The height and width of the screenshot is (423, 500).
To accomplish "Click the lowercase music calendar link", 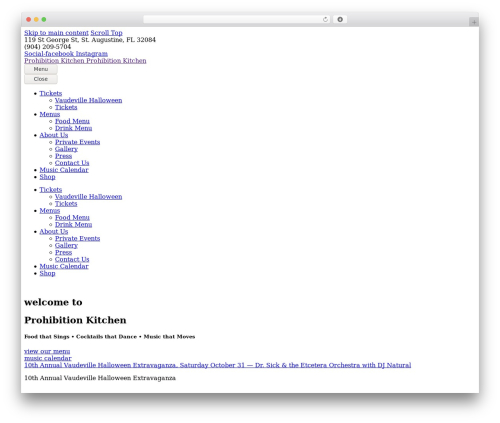I will pos(48,358).
